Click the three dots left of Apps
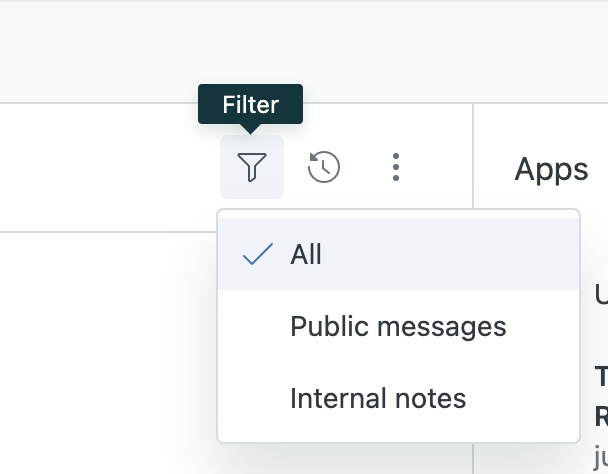This screenshot has height=474, width=608. point(396,167)
